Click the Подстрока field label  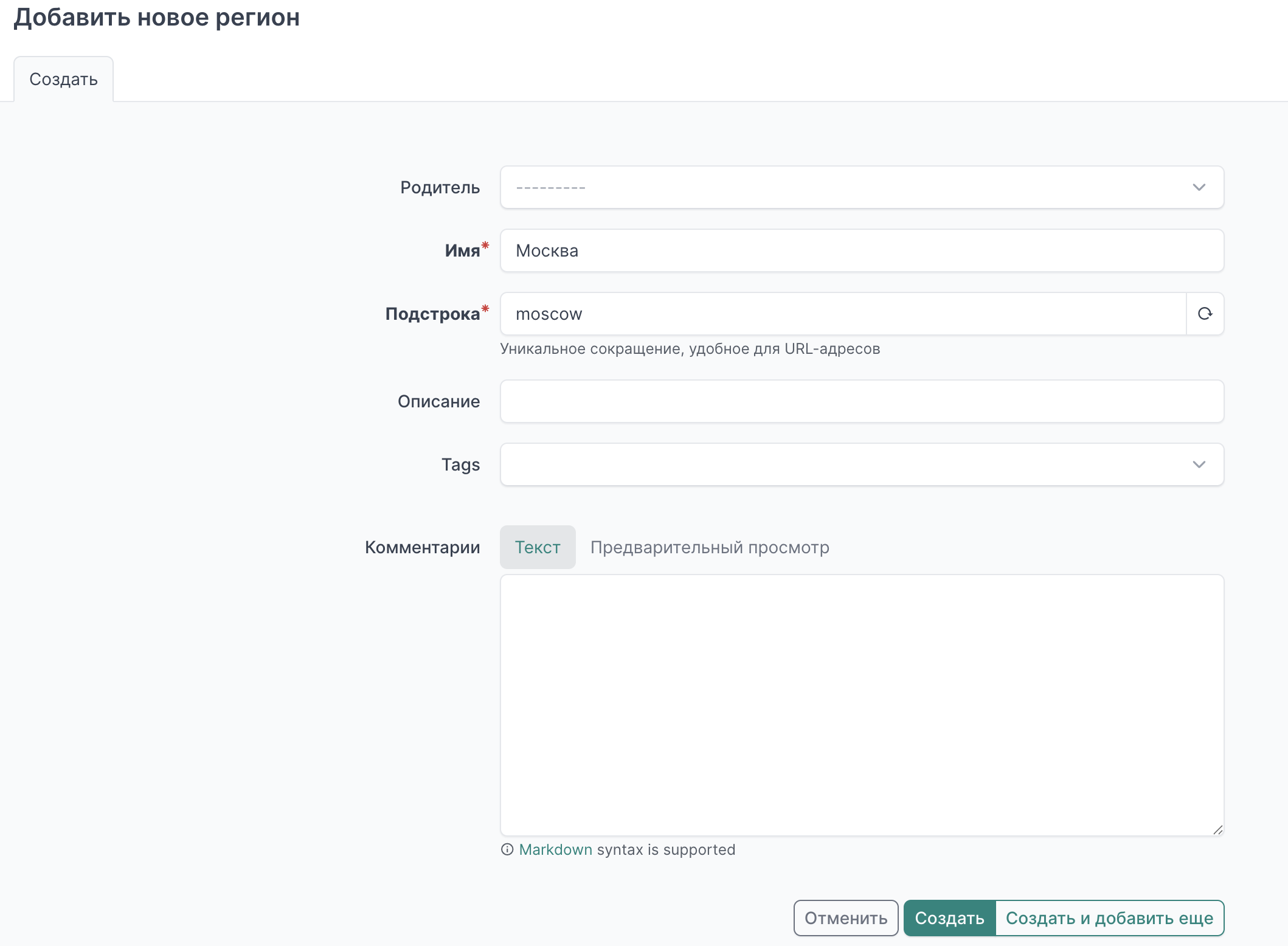coord(432,314)
